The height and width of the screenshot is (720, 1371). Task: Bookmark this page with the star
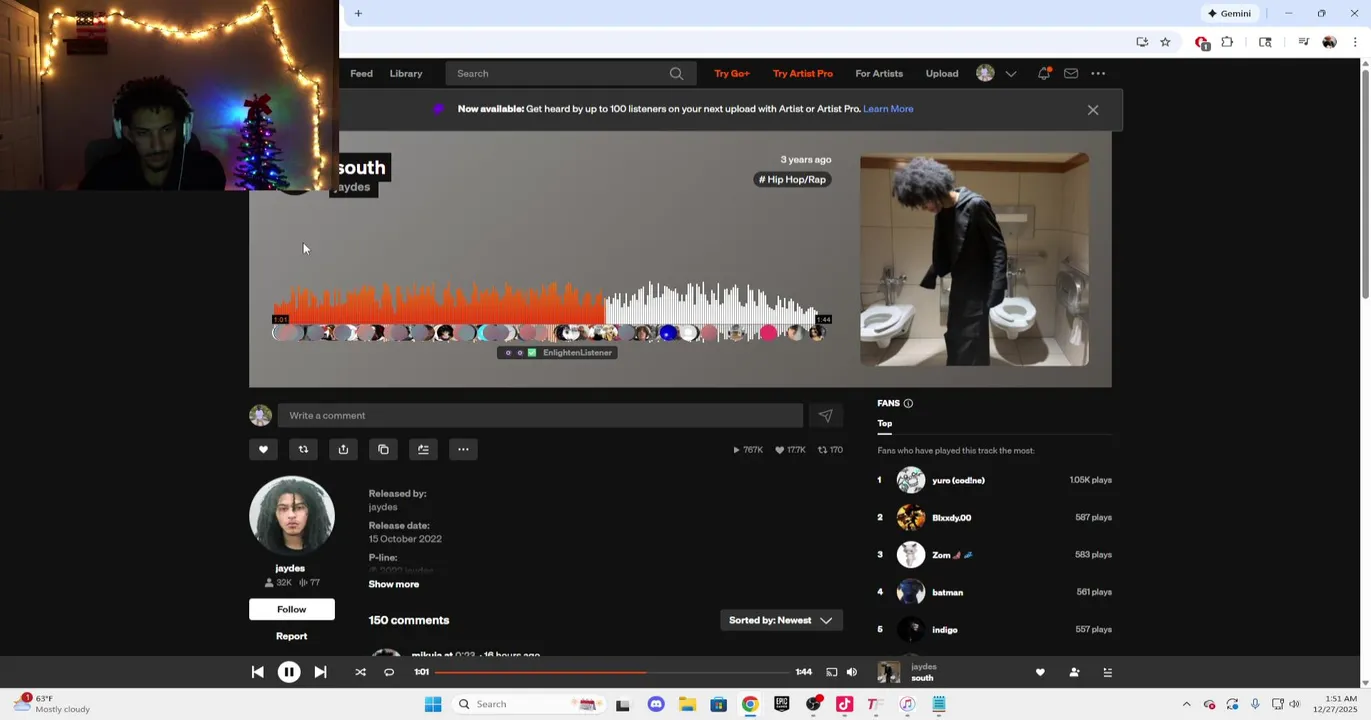pos(1165,42)
